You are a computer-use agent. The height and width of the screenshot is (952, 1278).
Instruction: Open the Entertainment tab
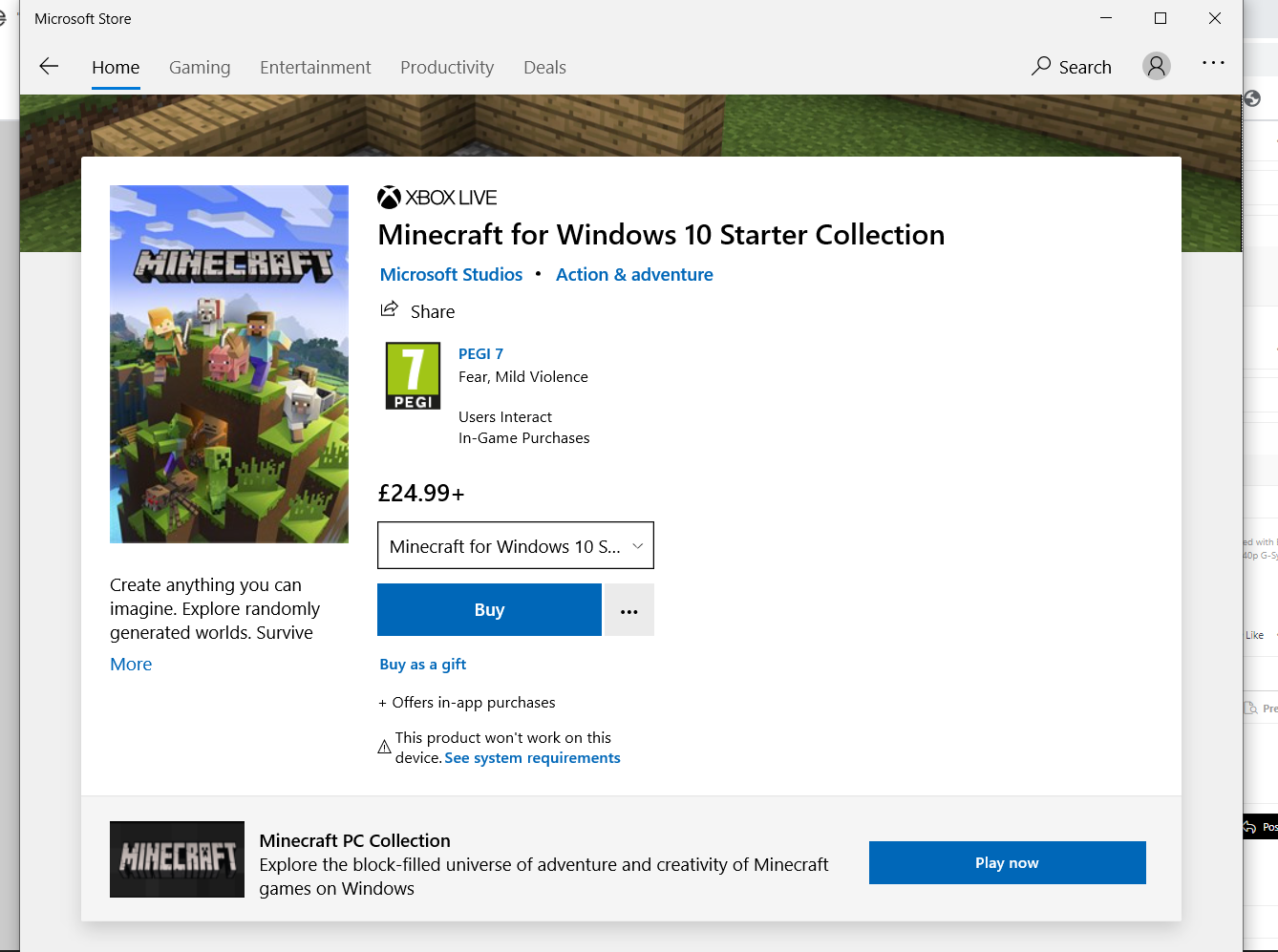tap(315, 68)
